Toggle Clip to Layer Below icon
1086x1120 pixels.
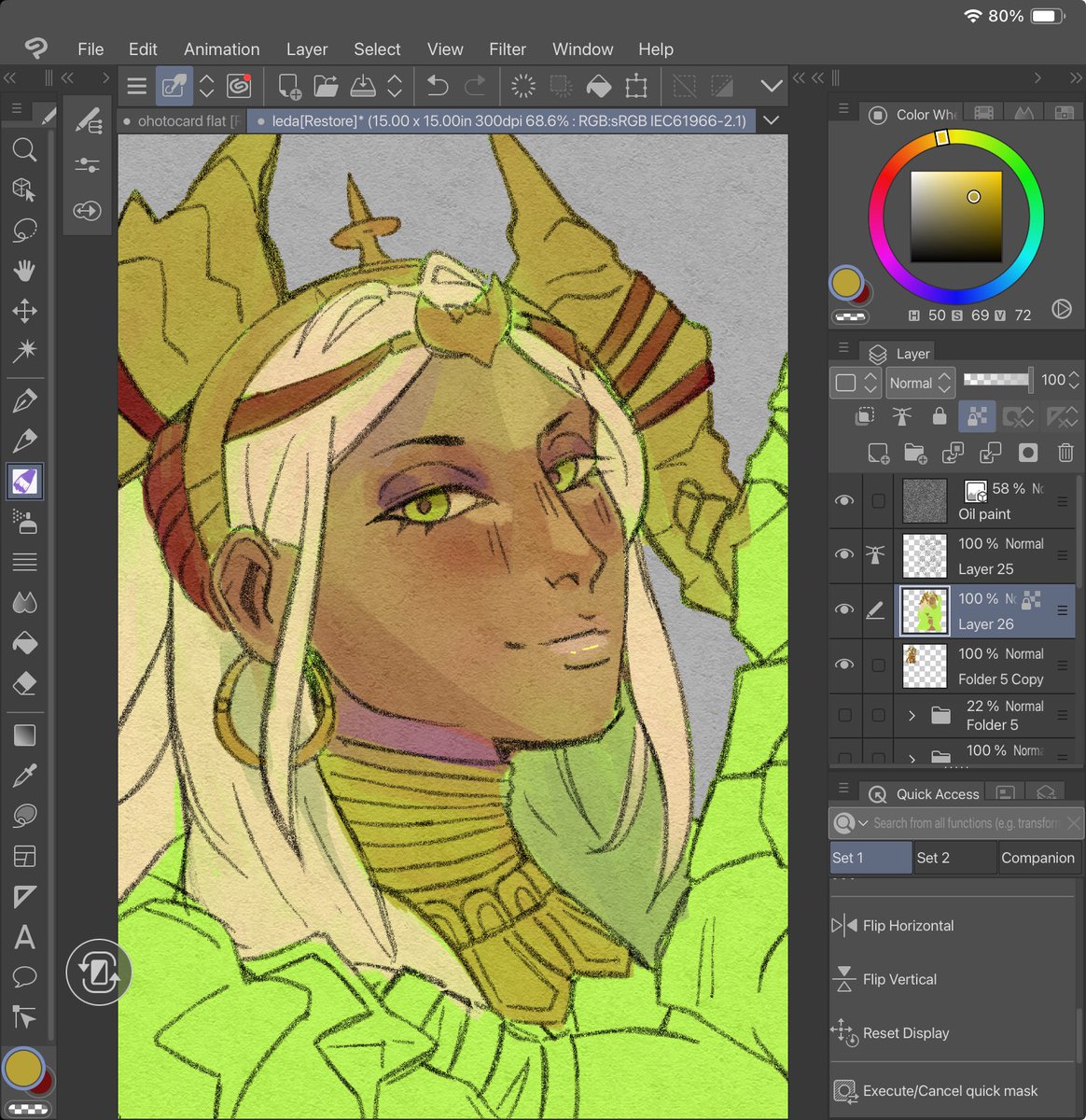coord(865,416)
